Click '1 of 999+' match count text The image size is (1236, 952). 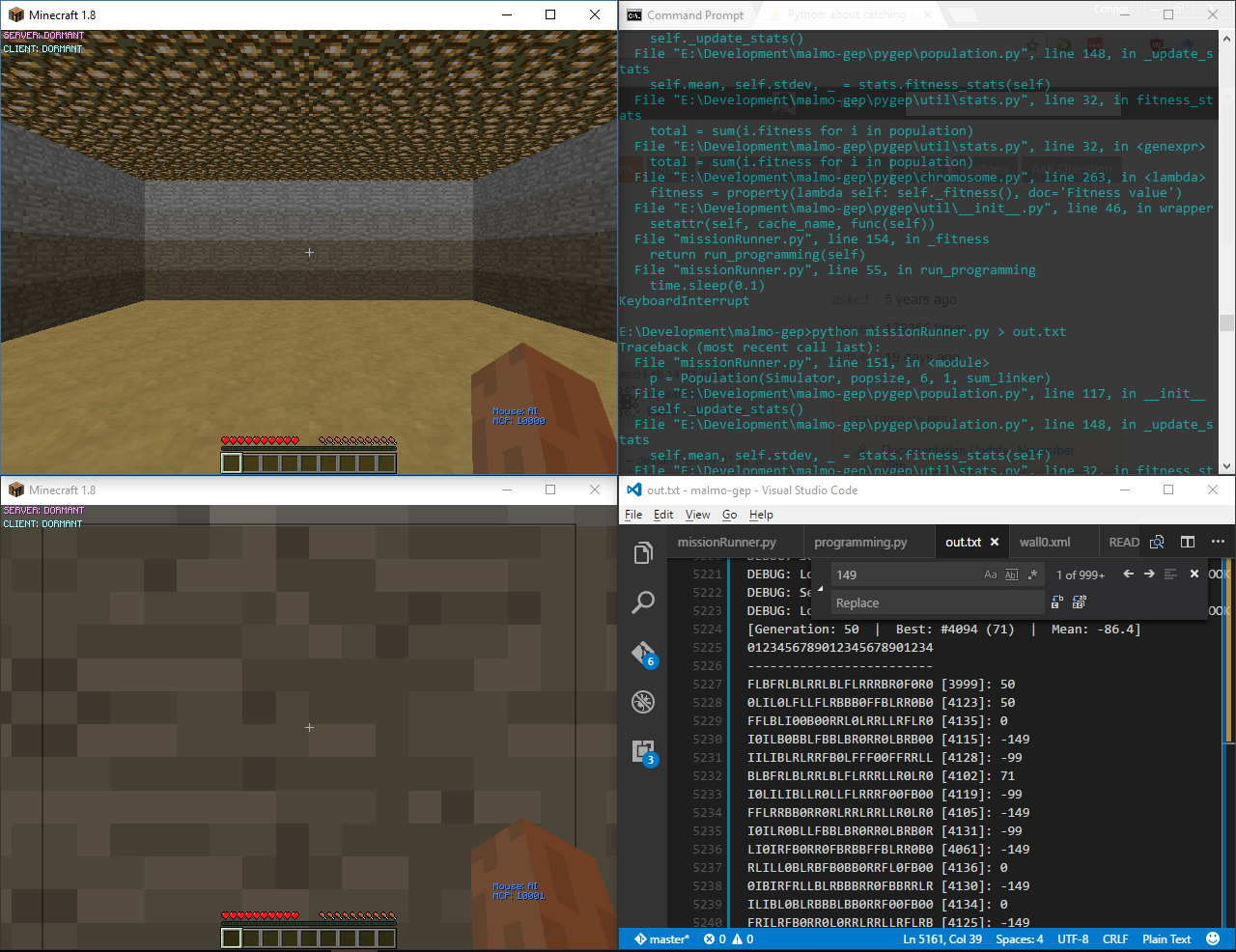click(x=1081, y=574)
